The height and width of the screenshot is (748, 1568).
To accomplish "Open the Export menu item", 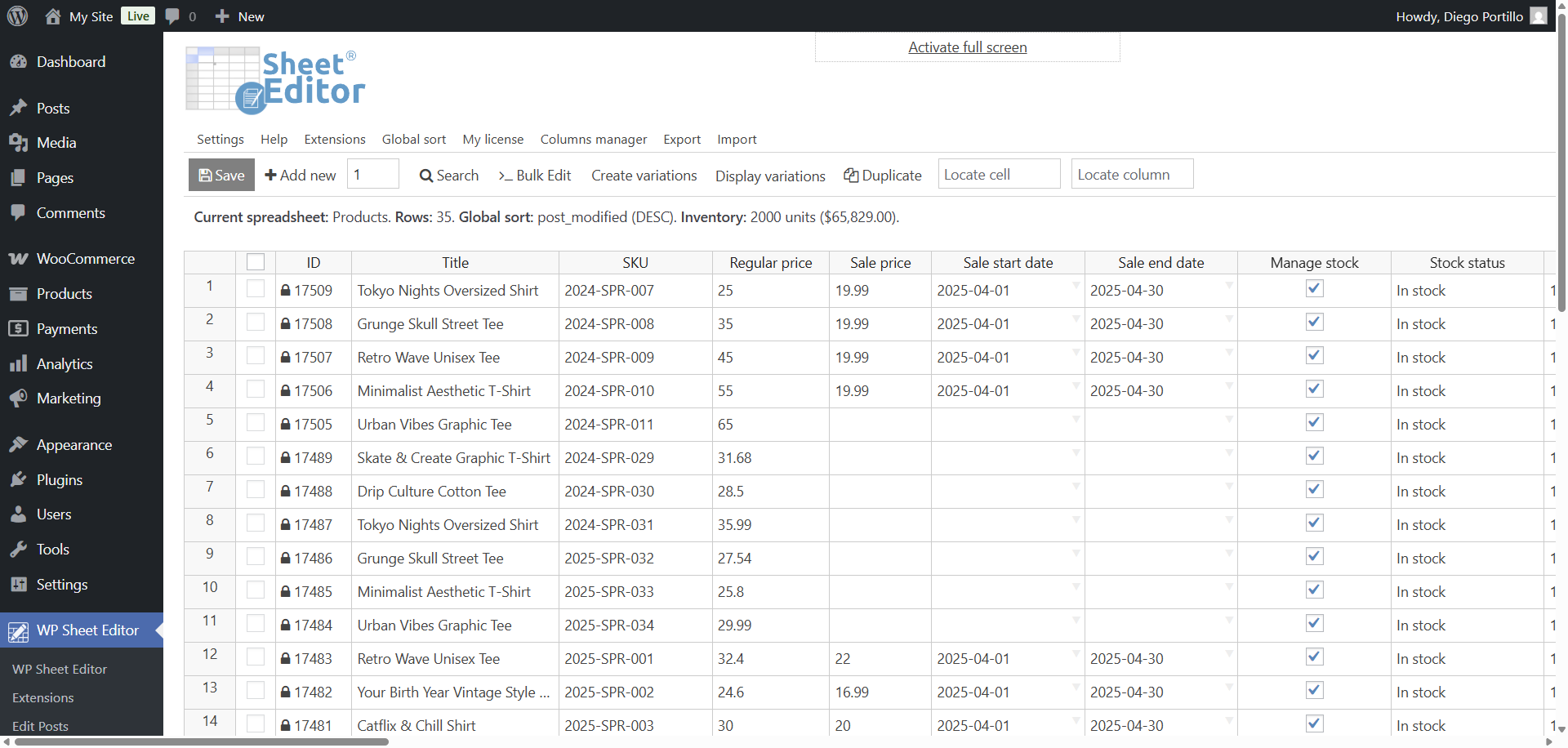I will [x=681, y=140].
